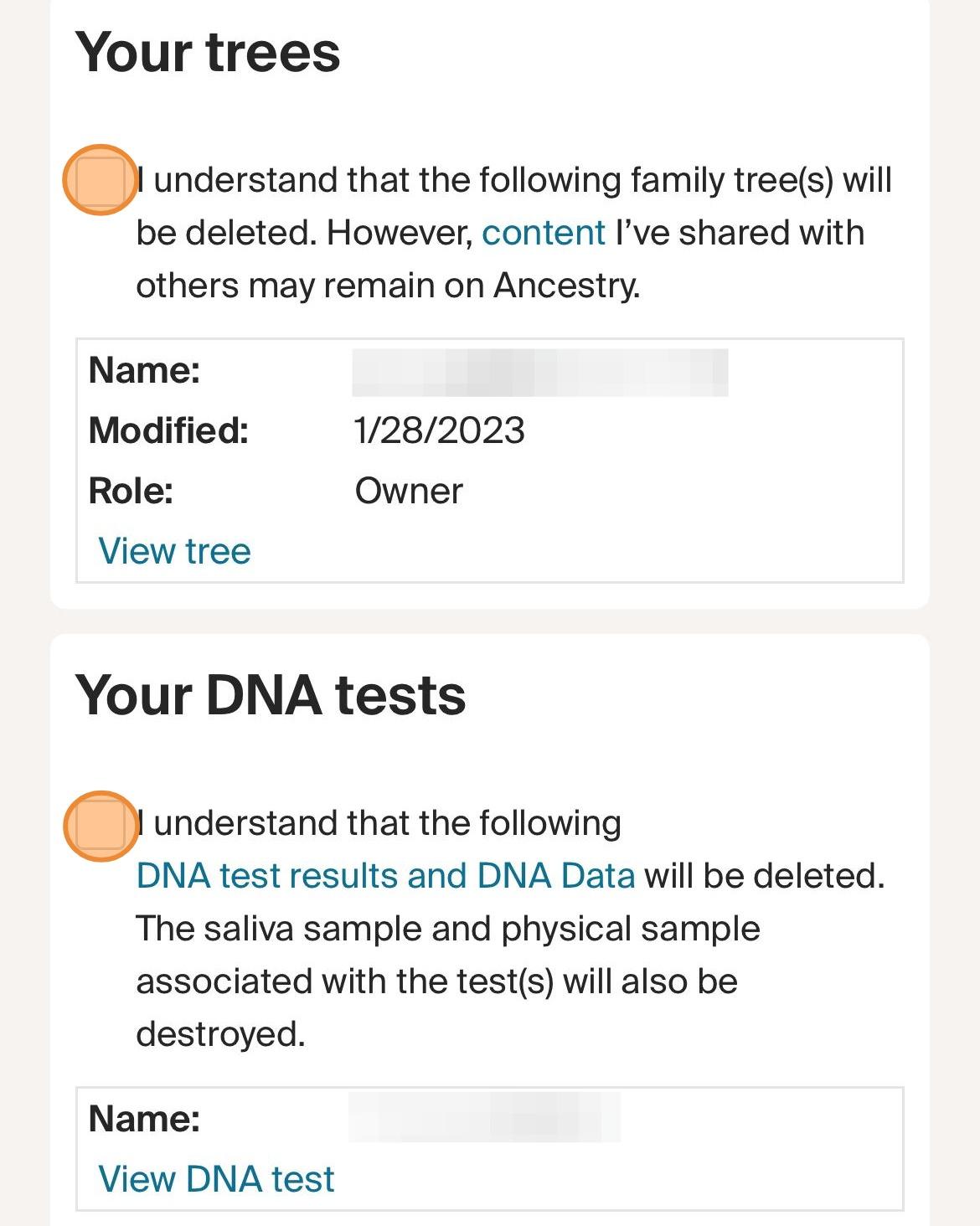Click the "Your trees" heading
Viewport: 980px width, 1226px height.
click(x=208, y=53)
